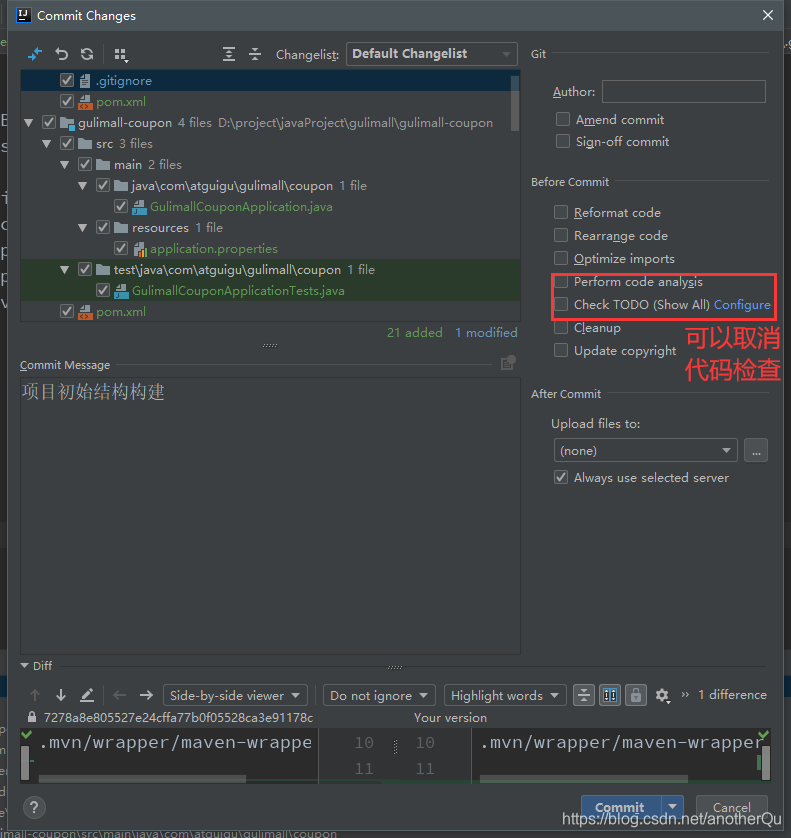The height and width of the screenshot is (838, 791).
Task: Toggle the Perform code analysis checkbox
Action: pos(561,281)
